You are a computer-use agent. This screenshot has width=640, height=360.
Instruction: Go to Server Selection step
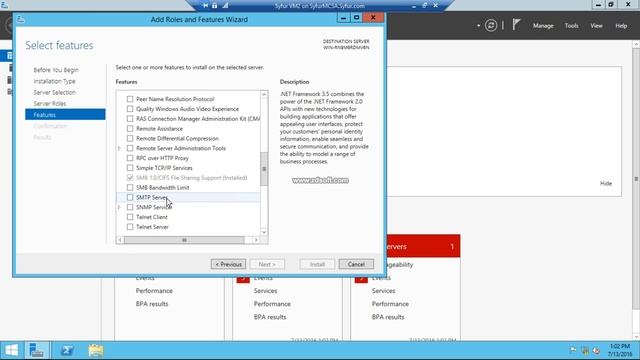pos(54,92)
